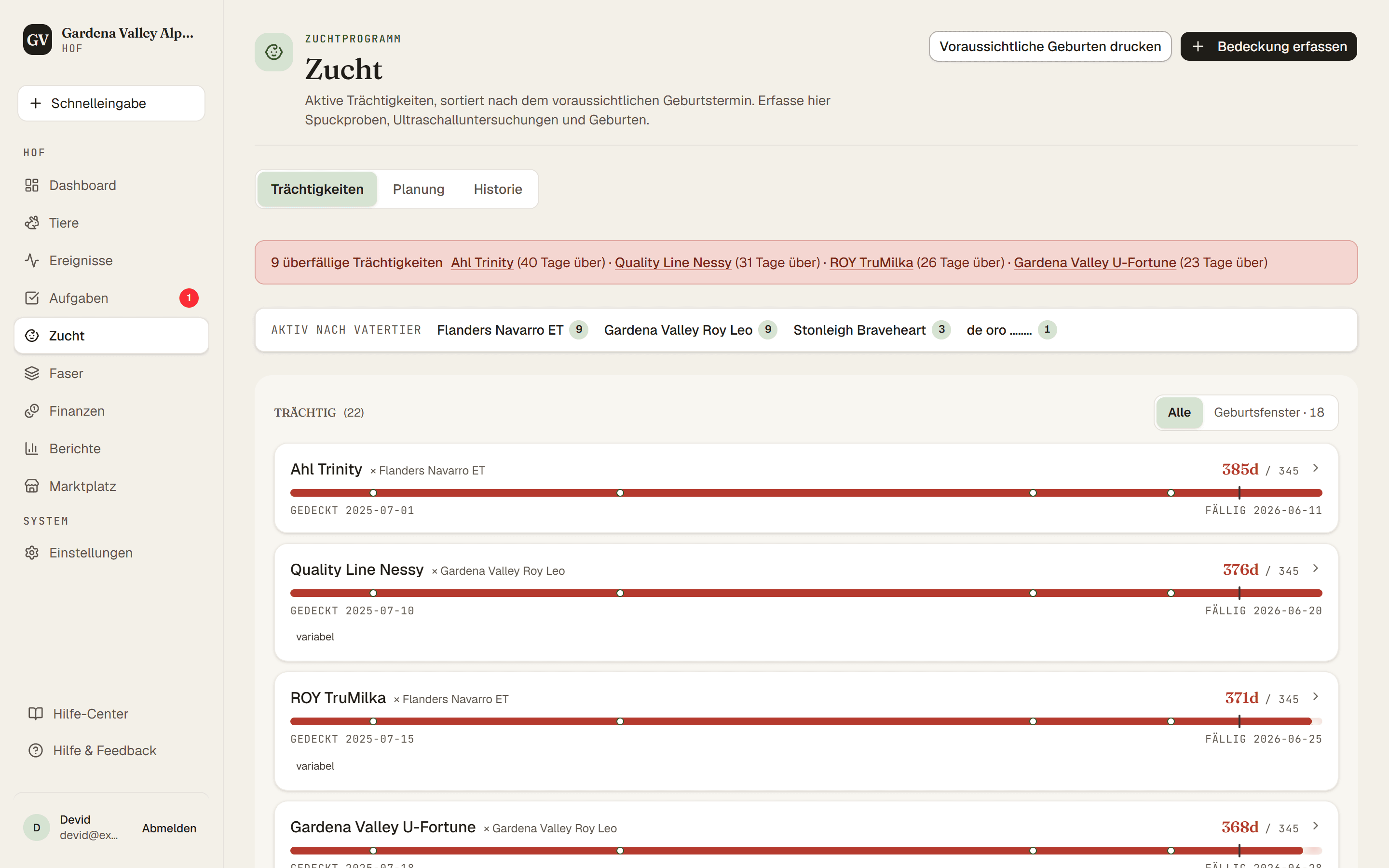
Task: Click the Gardena Valley farm name header
Action: 127,33
